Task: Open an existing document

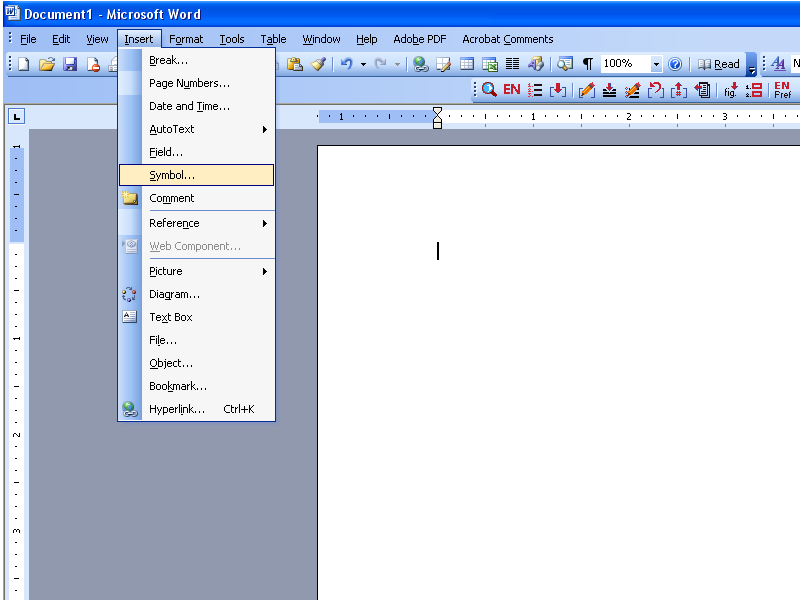Action: (47, 63)
